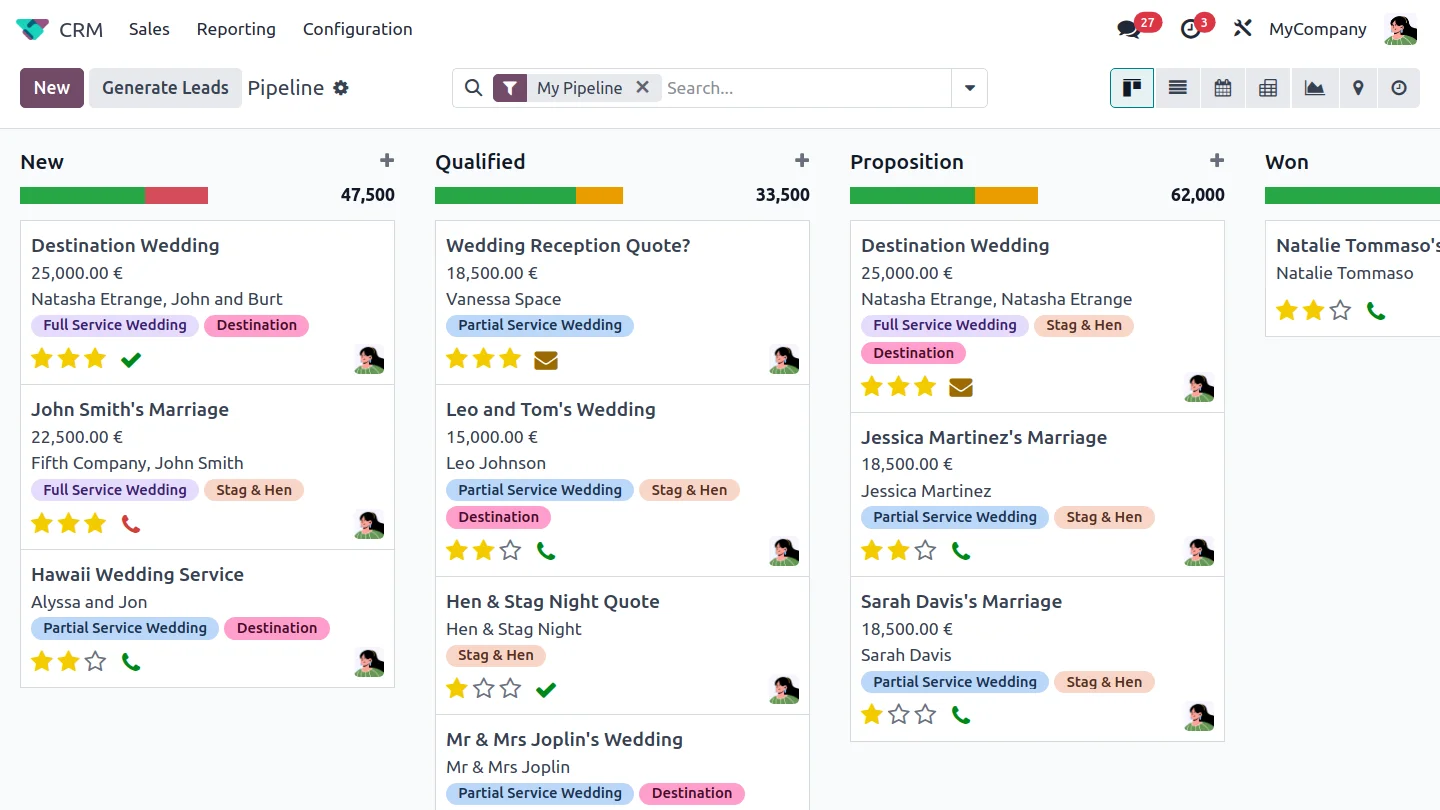Click Generate Leads button

[x=165, y=88]
